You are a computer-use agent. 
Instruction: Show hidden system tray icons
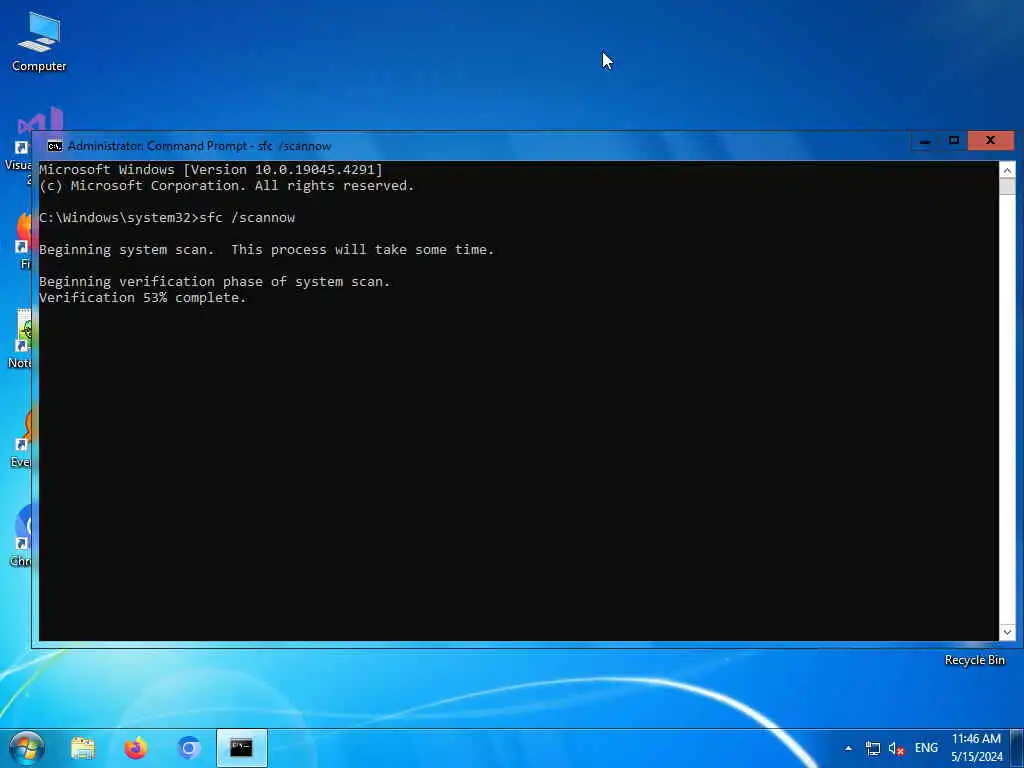[848, 748]
